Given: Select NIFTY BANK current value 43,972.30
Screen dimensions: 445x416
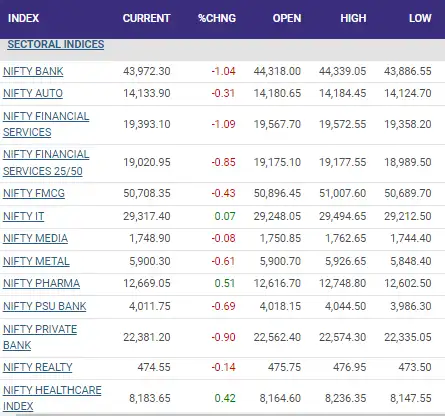Looking at the screenshot, I should click(147, 71).
